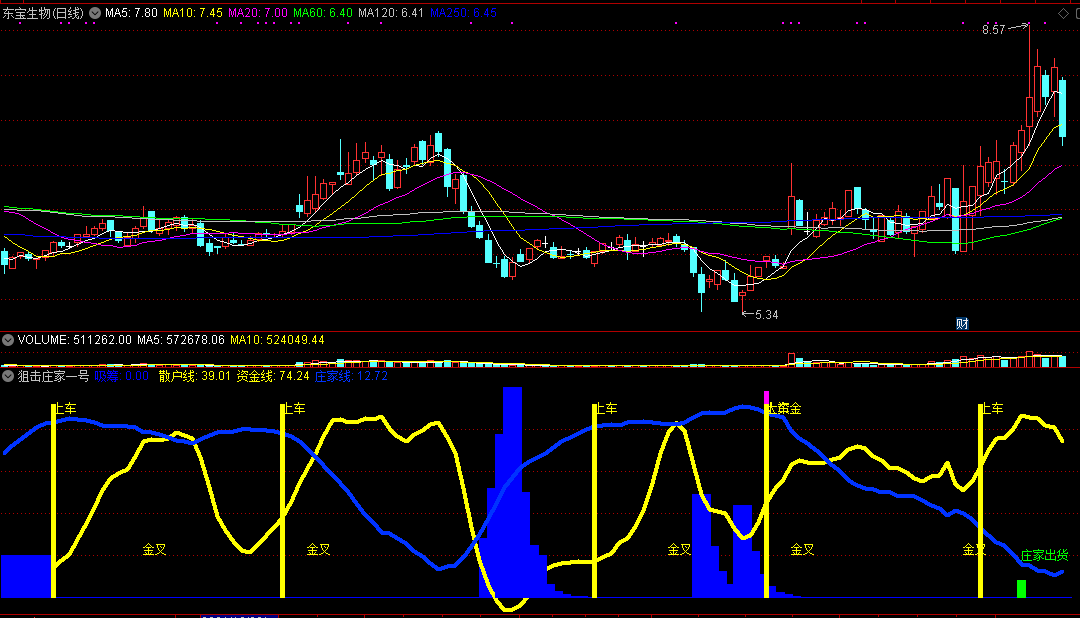Select the MA20: 7.00 label

click(x=258, y=13)
